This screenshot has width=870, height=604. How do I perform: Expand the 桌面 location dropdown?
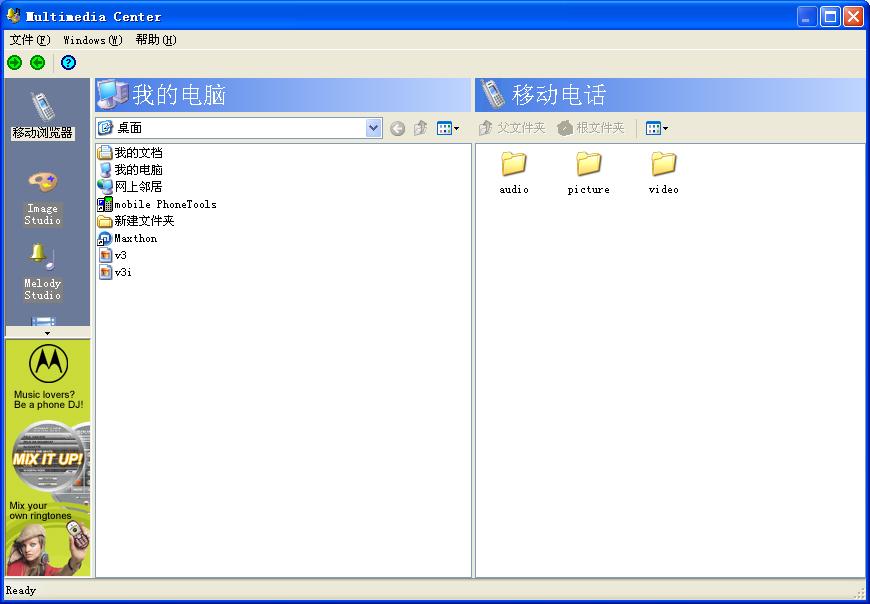point(373,128)
